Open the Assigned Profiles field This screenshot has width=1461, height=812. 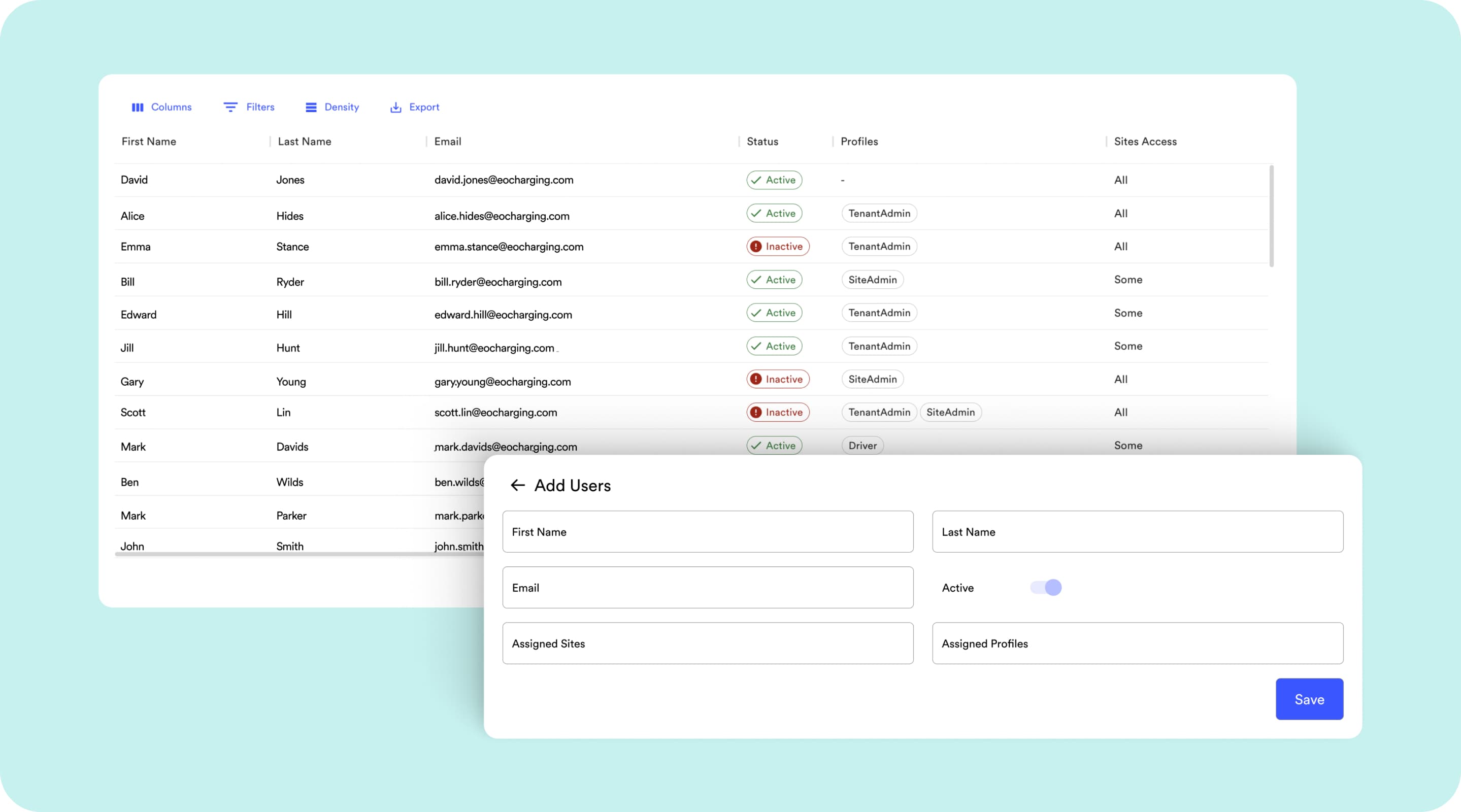tap(1138, 644)
